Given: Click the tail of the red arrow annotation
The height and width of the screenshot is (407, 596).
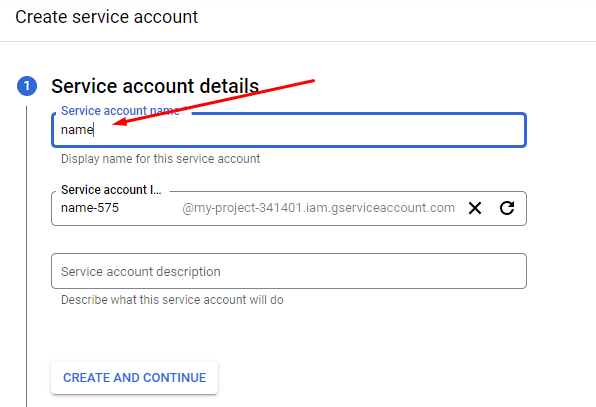Looking at the screenshot, I should click(x=312, y=81).
